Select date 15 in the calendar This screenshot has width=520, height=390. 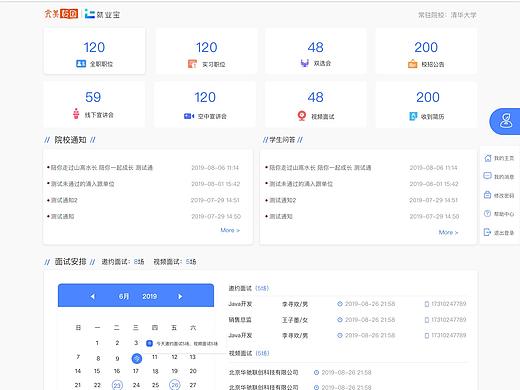[97, 371]
